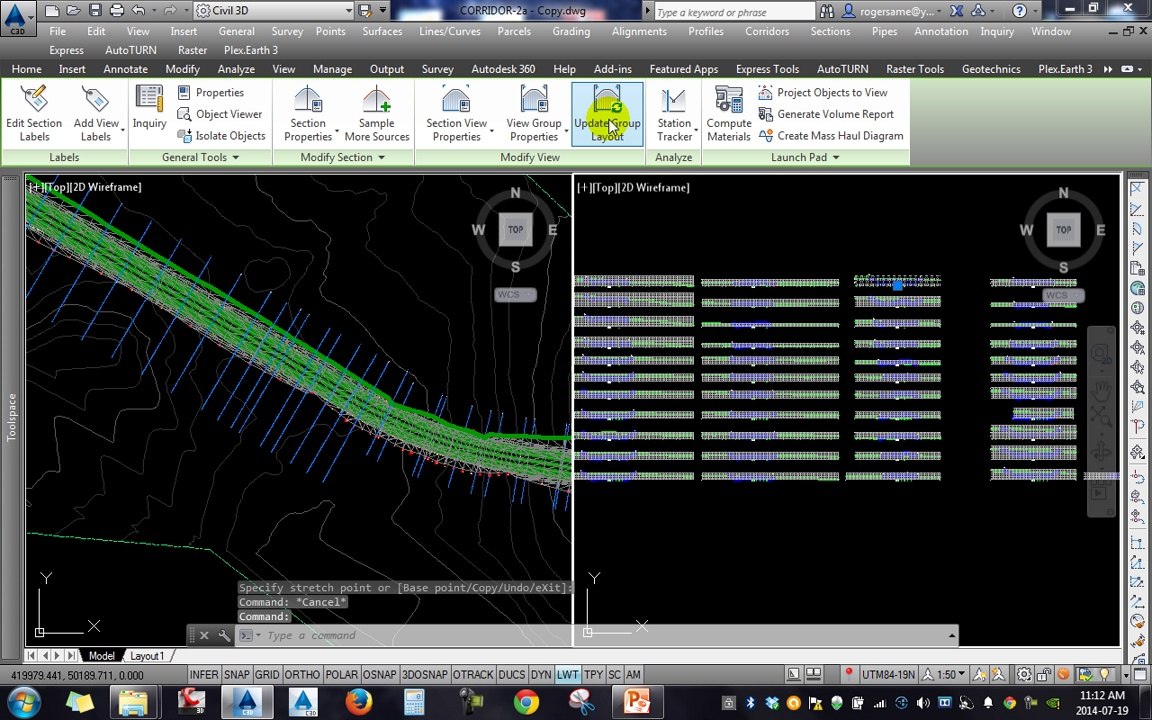Click the TOP face of right ViewCube
The image size is (1152, 720).
[1063, 229]
